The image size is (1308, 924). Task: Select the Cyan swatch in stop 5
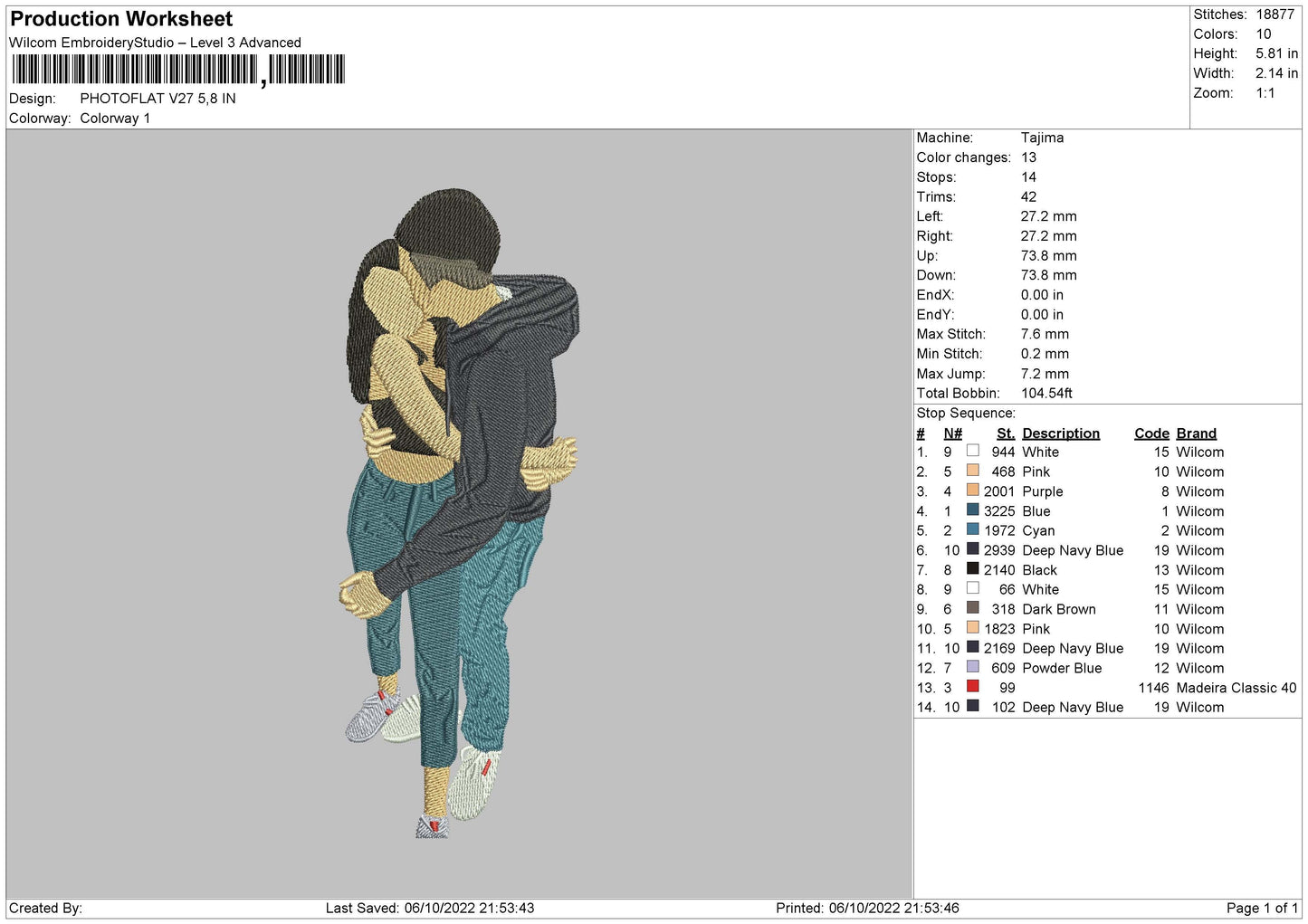pos(972,529)
